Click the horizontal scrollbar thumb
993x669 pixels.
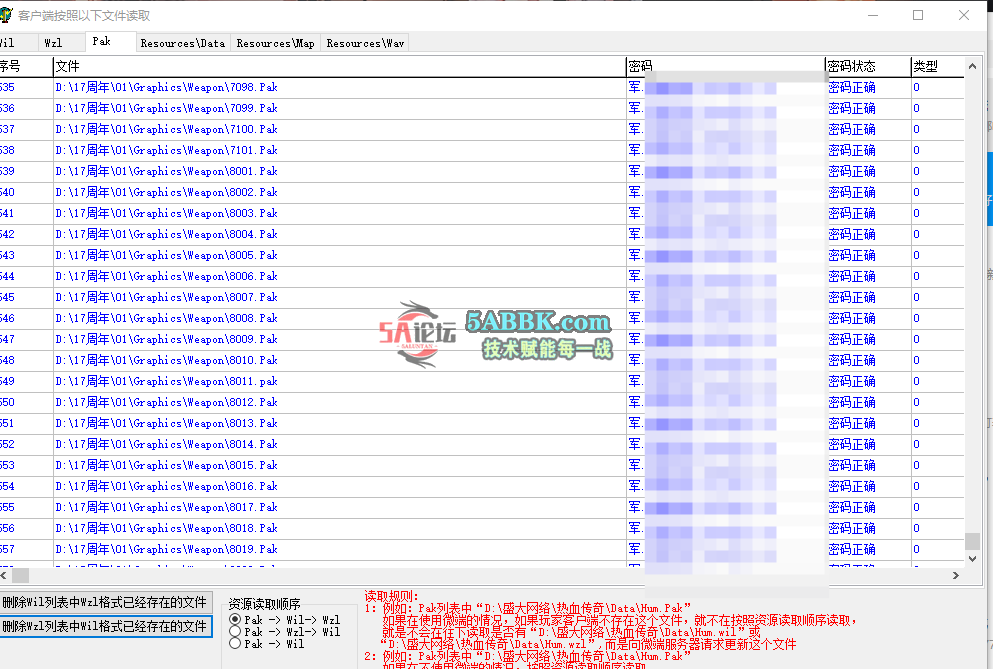(x=21, y=575)
